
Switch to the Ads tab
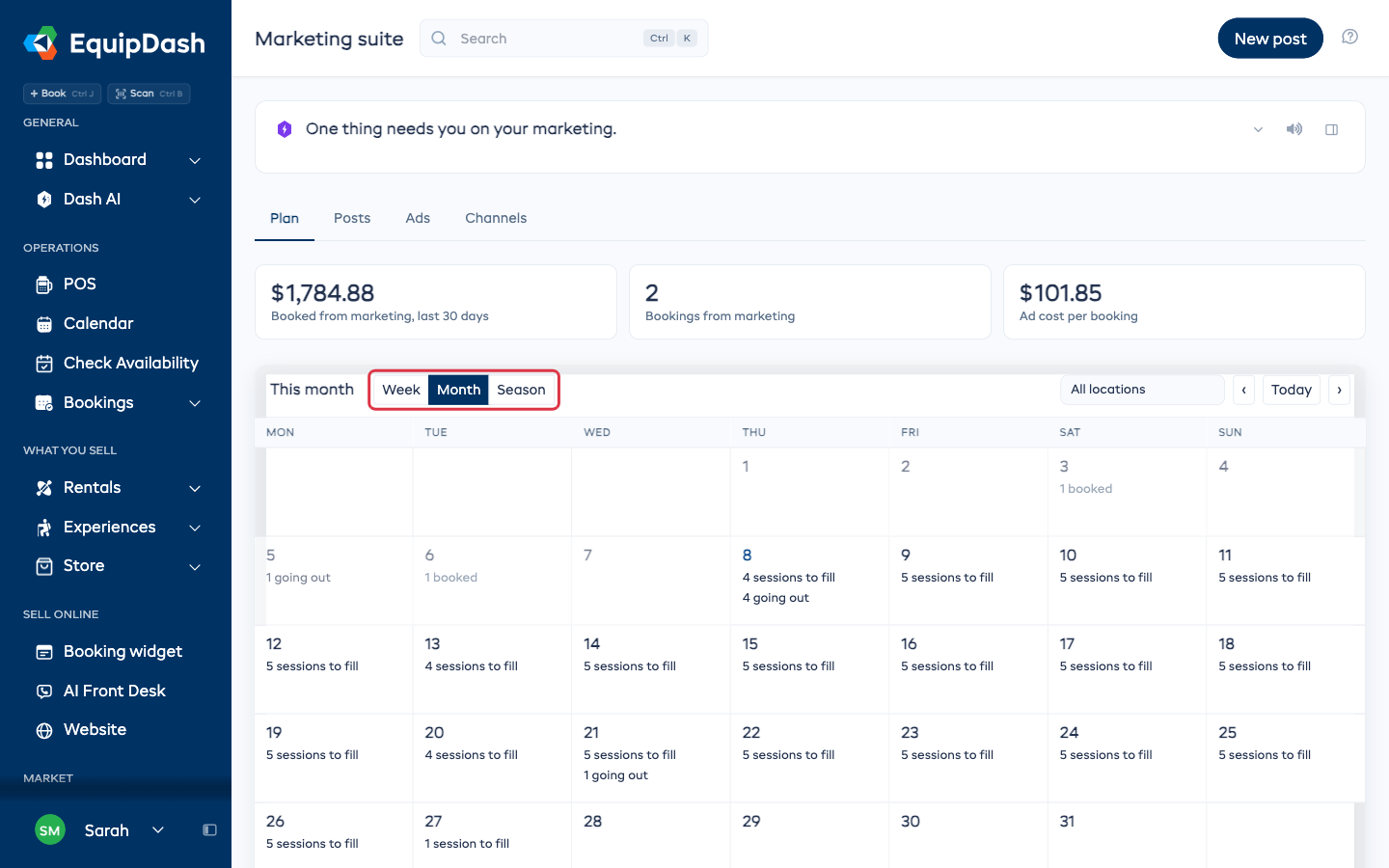[418, 219]
